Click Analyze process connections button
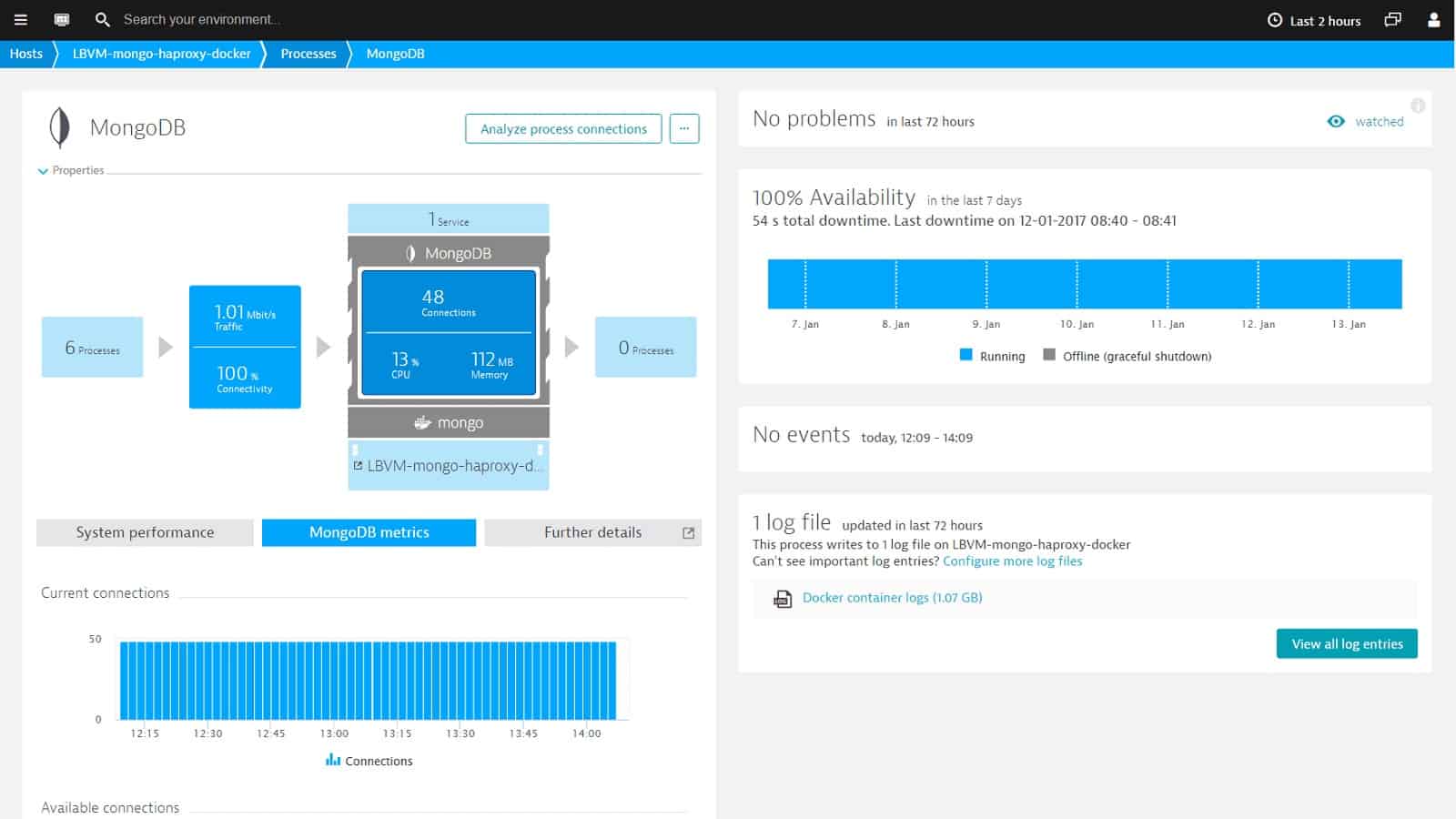The height and width of the screenshot is (819, 1456). (563, 128)
